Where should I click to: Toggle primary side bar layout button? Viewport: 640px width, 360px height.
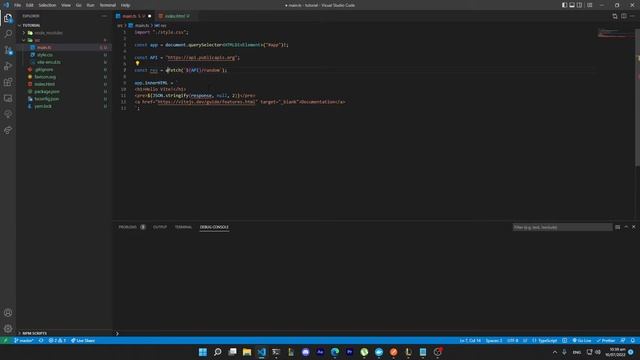click(x=564, y=5)
